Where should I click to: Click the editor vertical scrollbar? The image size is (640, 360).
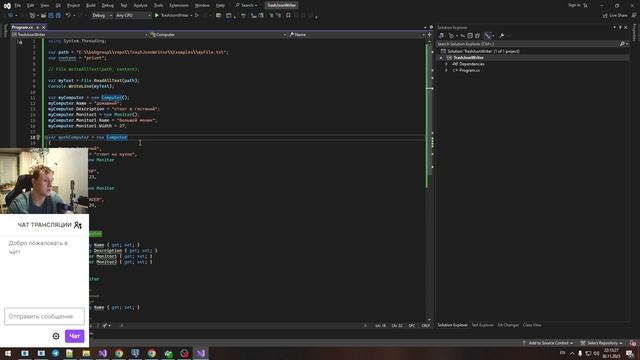pyautogui.click(x=429, y=180)
